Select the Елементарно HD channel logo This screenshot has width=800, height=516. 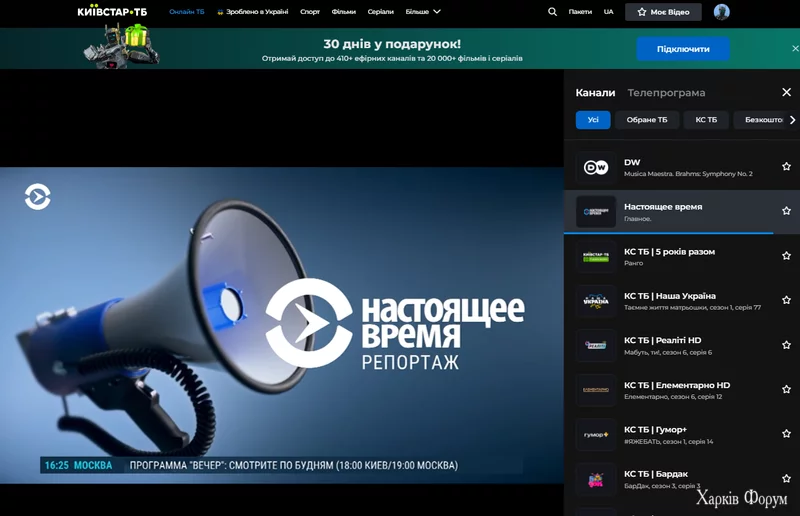(x=595, y=390)
